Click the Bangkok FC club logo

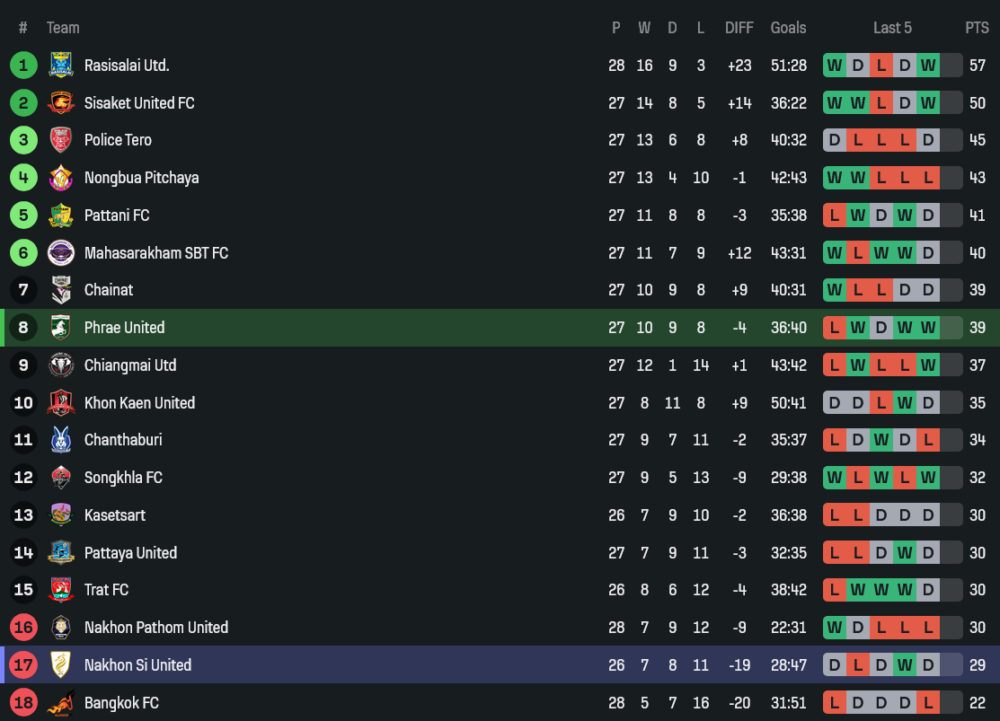pos(61,703)
